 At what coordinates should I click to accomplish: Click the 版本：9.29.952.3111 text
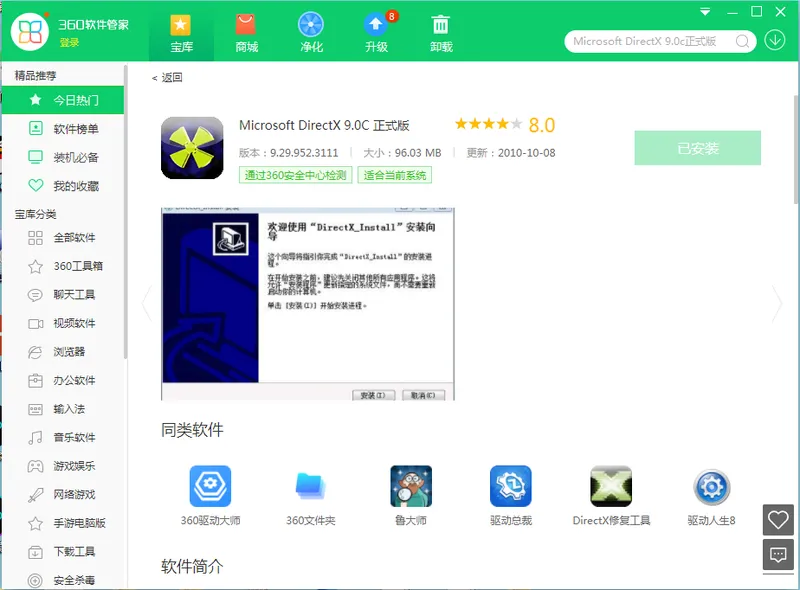click(289, 153)
